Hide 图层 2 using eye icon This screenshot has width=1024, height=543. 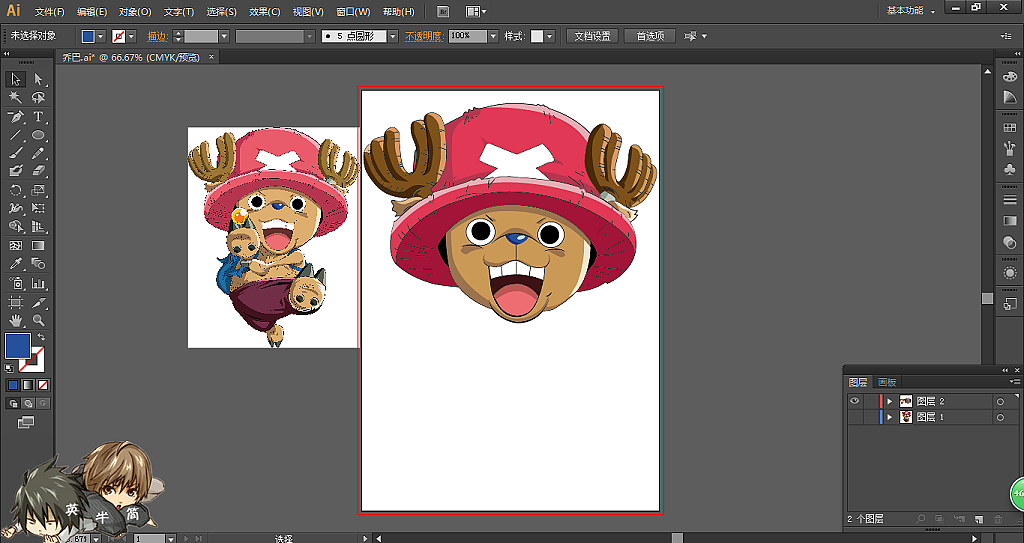[854, 401]
